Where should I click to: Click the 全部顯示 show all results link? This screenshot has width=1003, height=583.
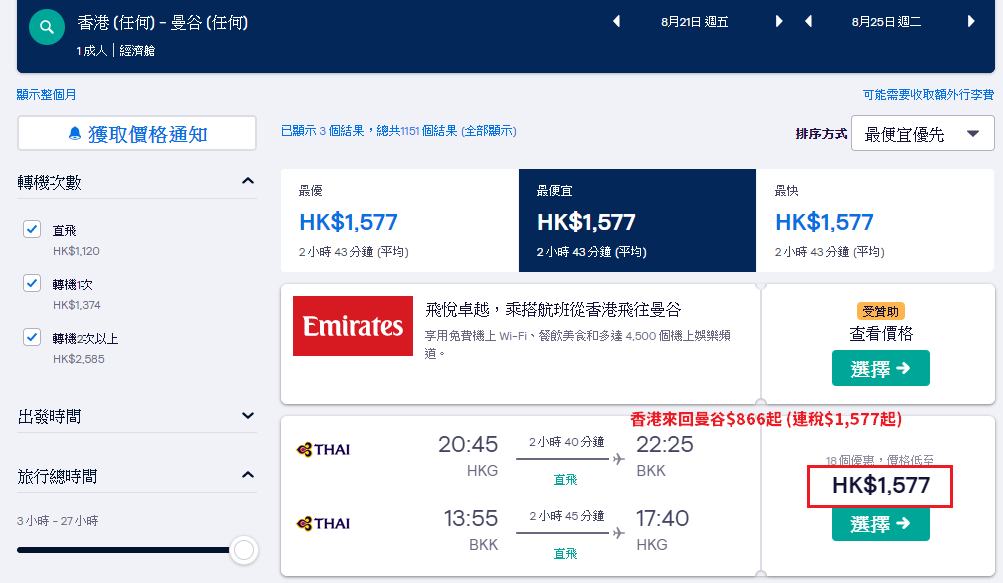(x=489, y=131)
